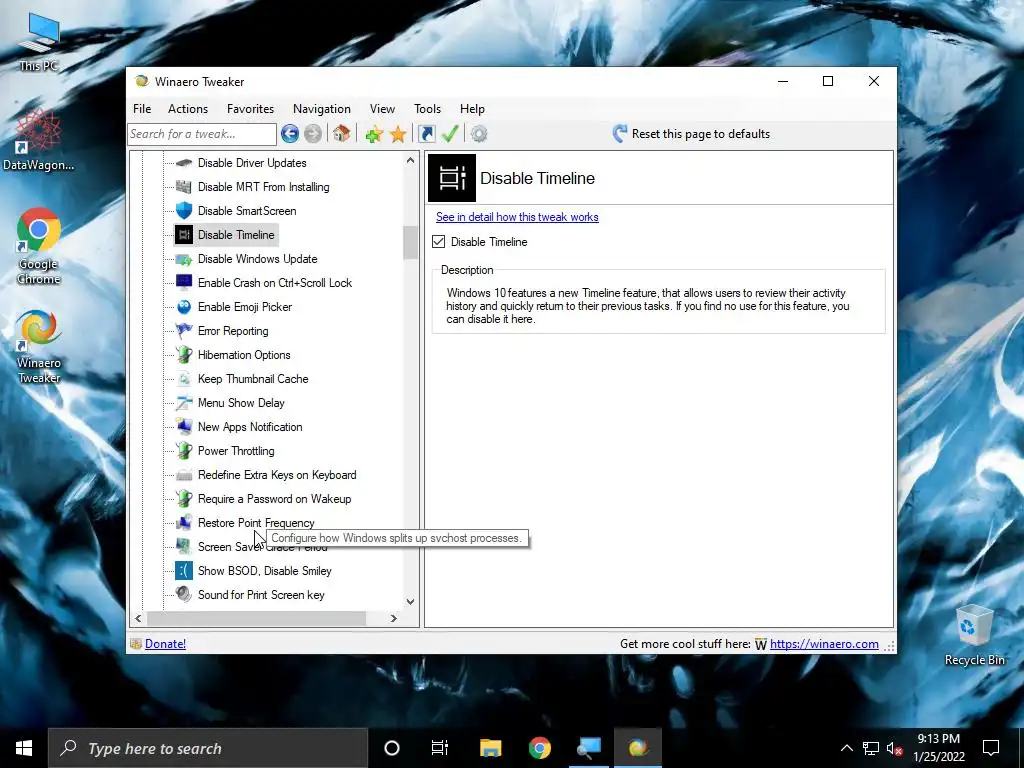Open the Favorites menu
Screen dimensions: 1024x768
[x=250, y=109]
